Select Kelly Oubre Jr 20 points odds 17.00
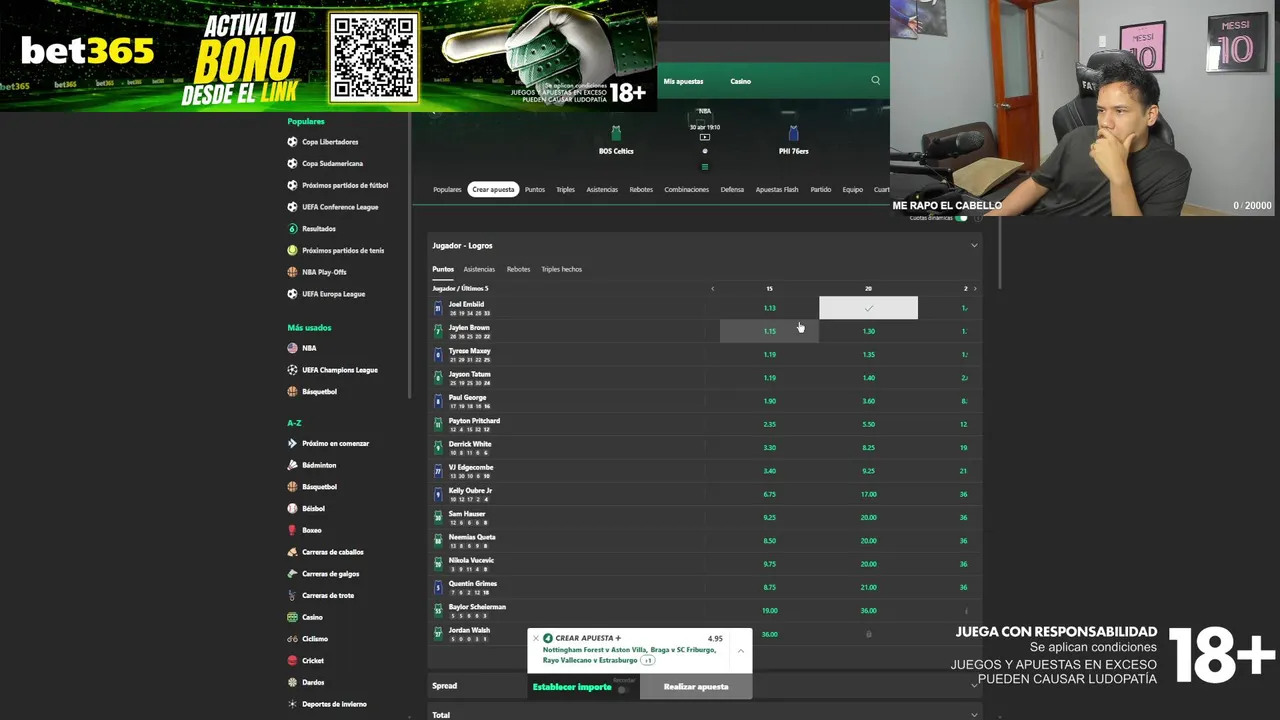Screen dimensions: 1280x720 (868, 494)
